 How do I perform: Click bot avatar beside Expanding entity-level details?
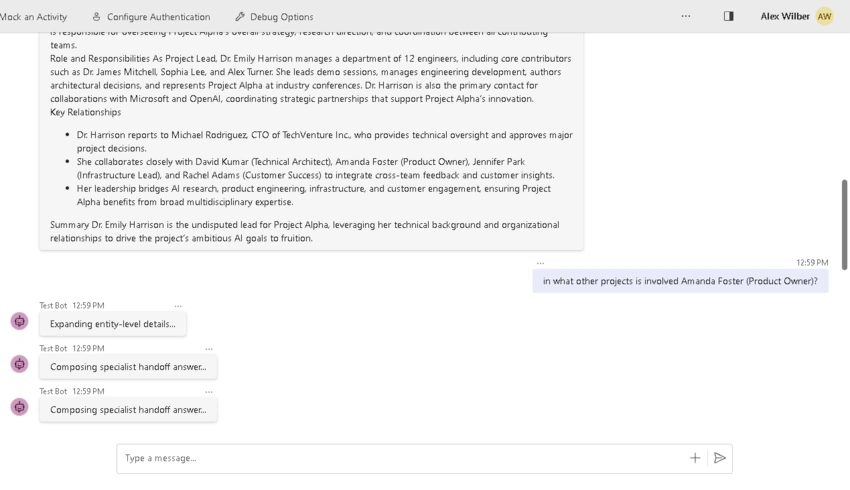click(x=20, y=321)
